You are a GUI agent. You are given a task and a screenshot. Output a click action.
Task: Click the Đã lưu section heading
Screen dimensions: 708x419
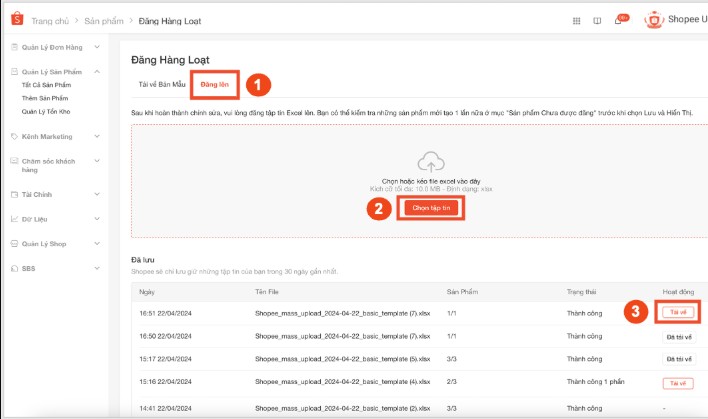pos(143,260)
